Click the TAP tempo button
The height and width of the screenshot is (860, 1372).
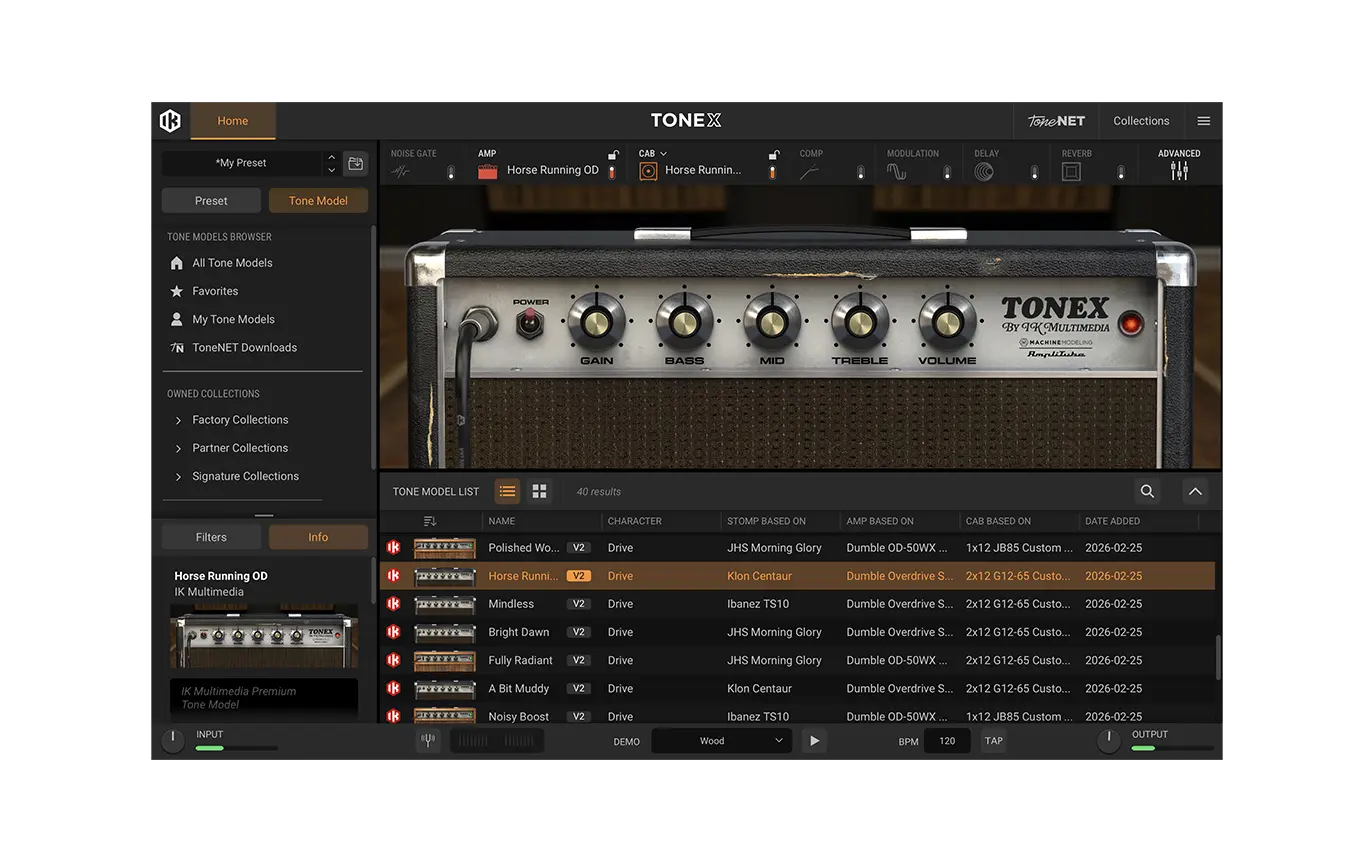[x=993, y=741]
